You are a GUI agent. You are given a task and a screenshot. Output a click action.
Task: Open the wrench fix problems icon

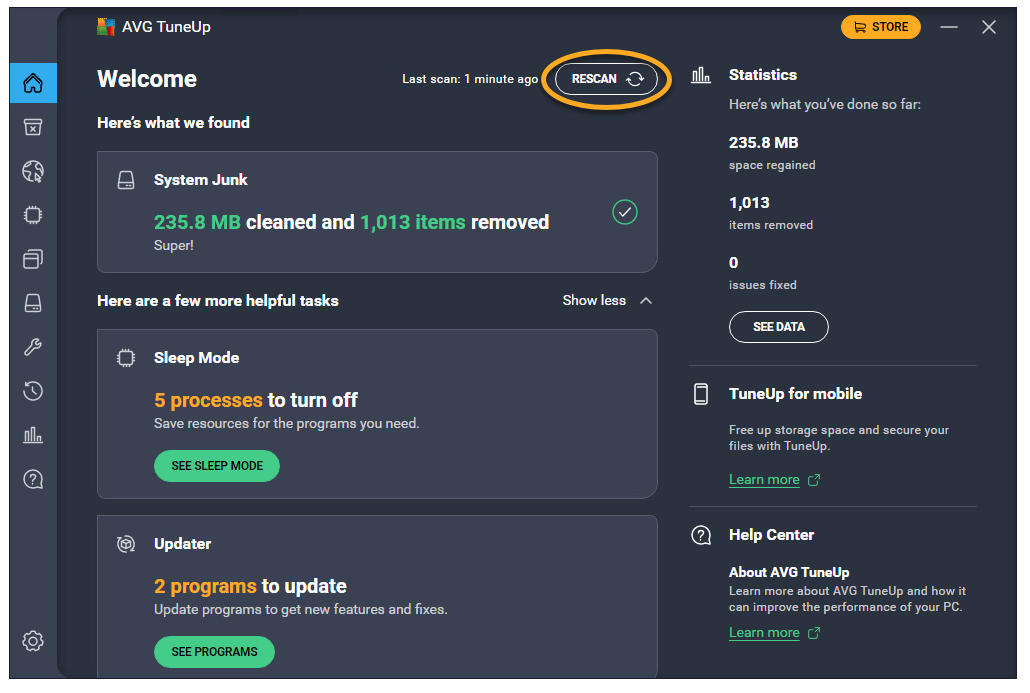(x=33, y=347)
